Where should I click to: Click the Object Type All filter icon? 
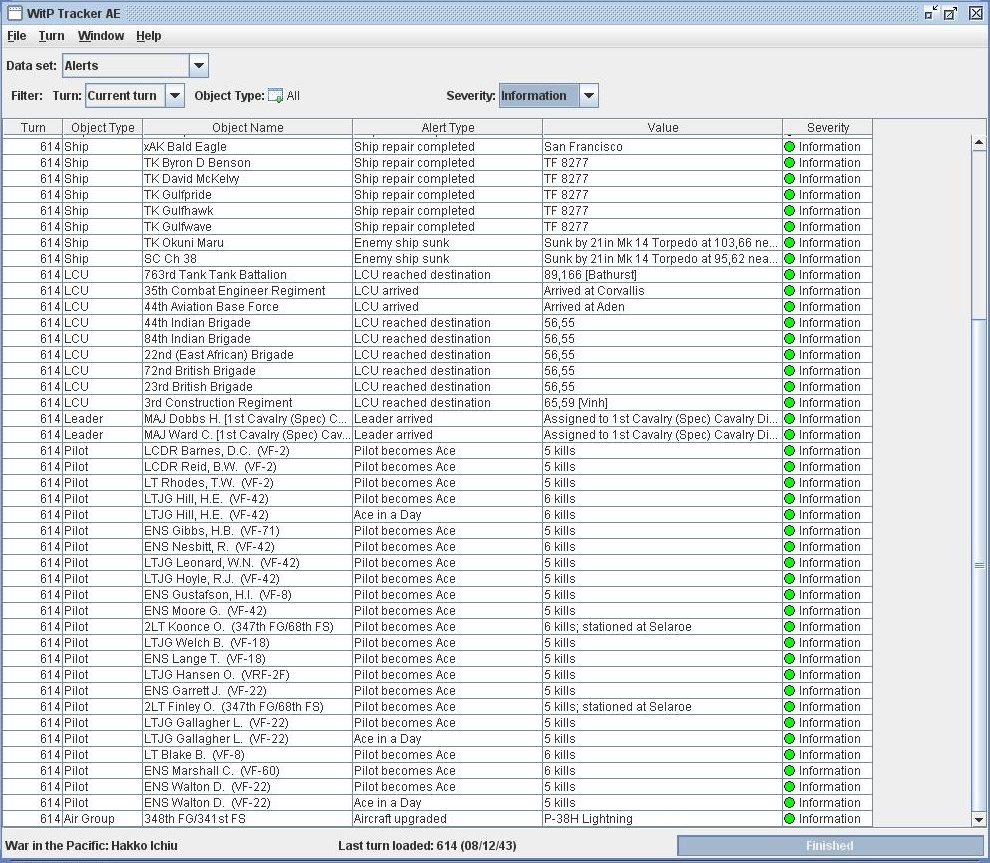pyautogui.click(x=275, y=96)
